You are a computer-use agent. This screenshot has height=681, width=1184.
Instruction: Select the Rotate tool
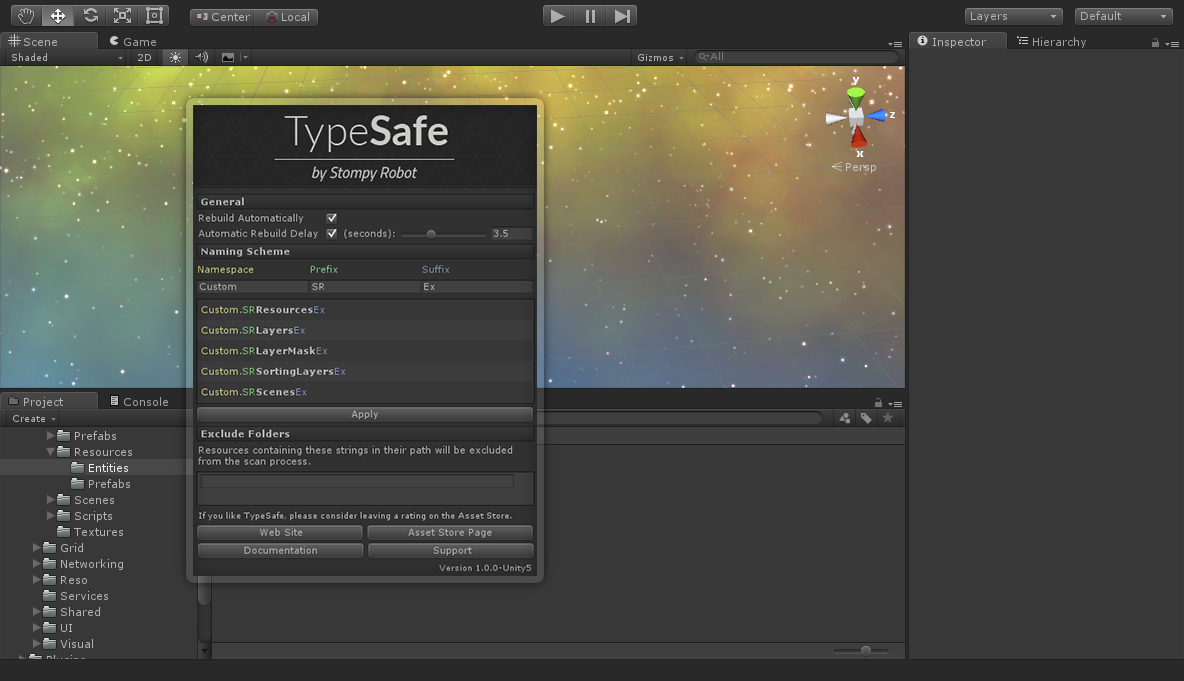pyautogui.click(x=90, y=16)
